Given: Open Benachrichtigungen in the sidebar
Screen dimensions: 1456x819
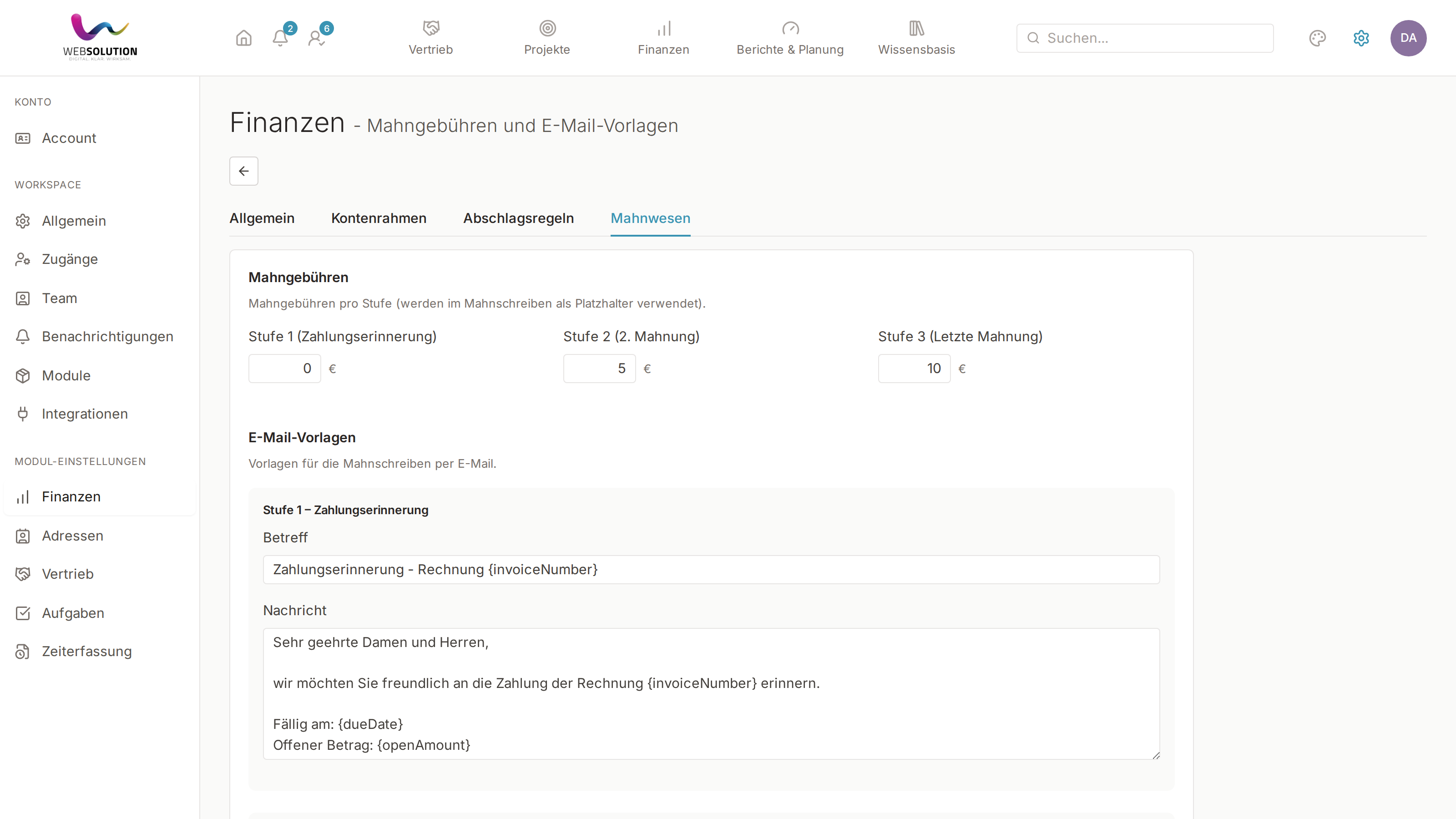Looking at the screenshot, I should [x=100, y=336].
